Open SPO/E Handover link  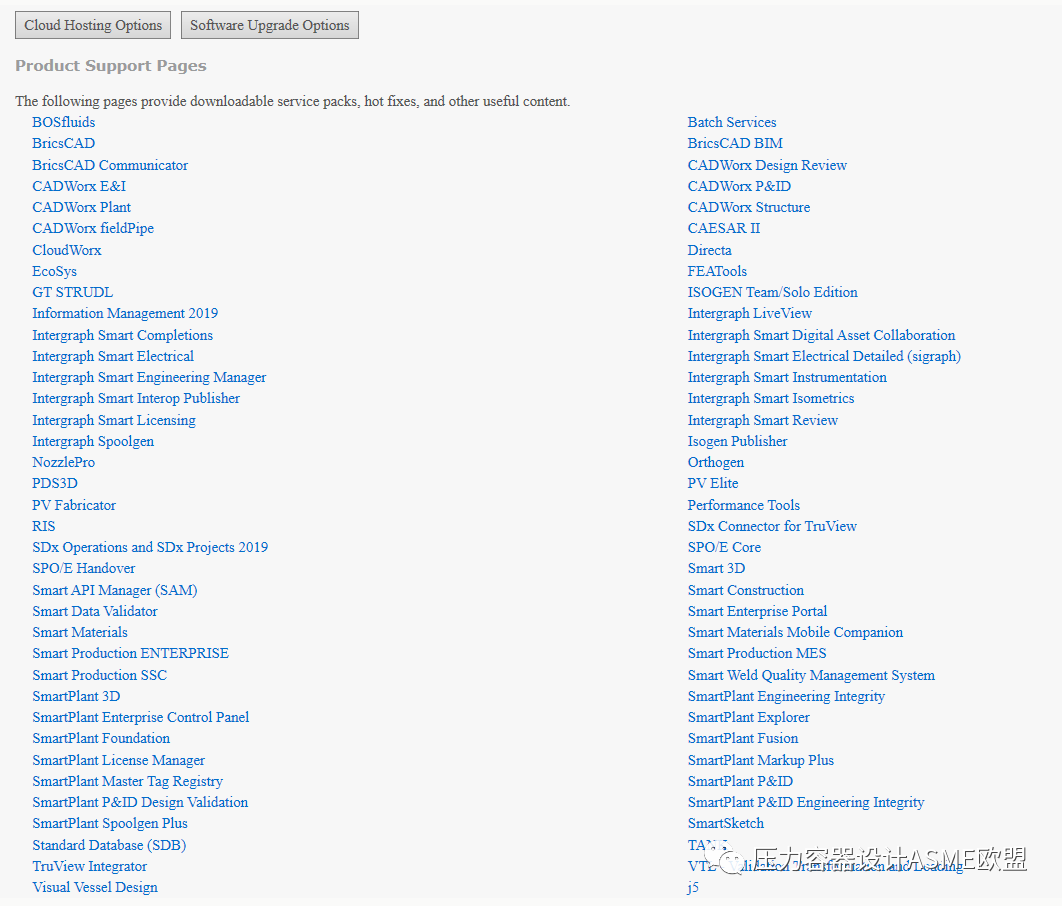pyautogui.click(x=83, y=568)
